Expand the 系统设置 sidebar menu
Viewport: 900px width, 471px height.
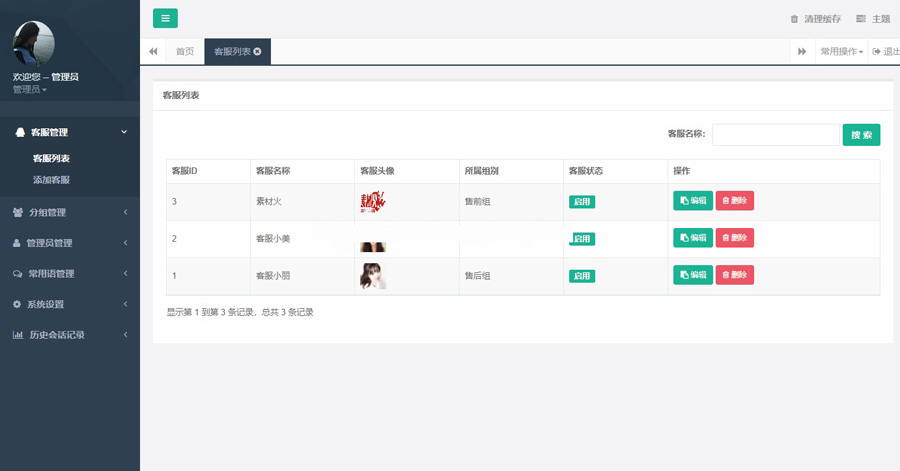click(69, 304)
